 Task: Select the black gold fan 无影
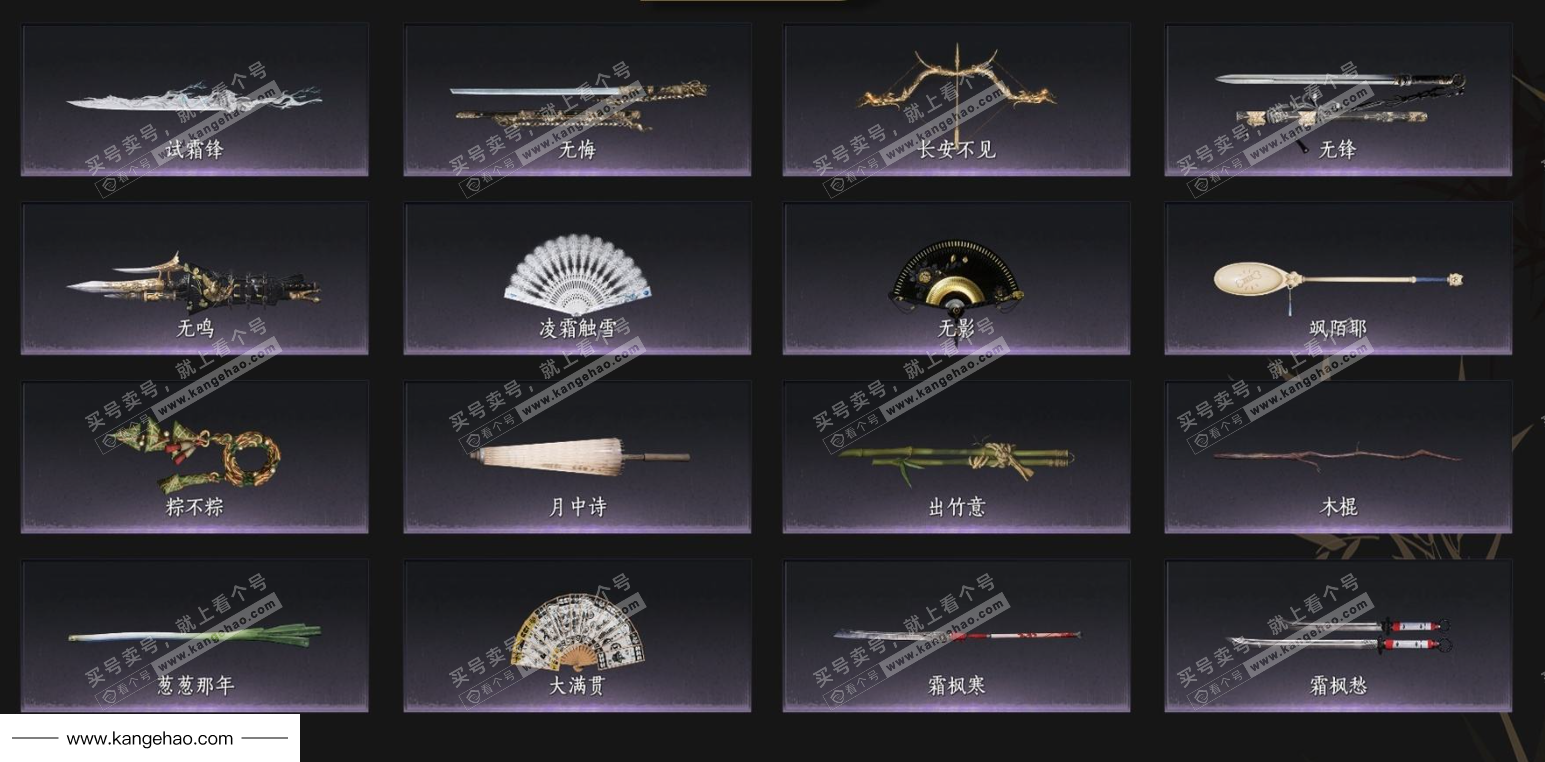tap(957, 273)
